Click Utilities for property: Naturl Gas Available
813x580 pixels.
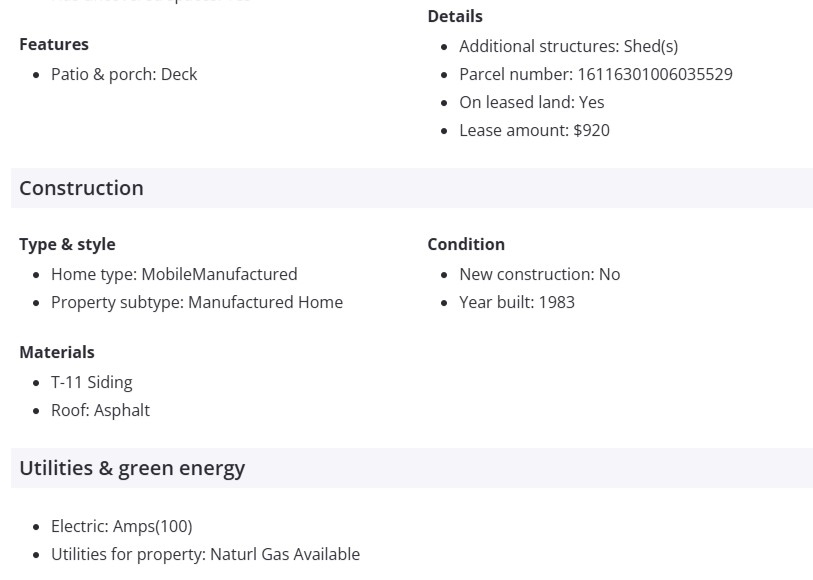click(x=205, y=554)
